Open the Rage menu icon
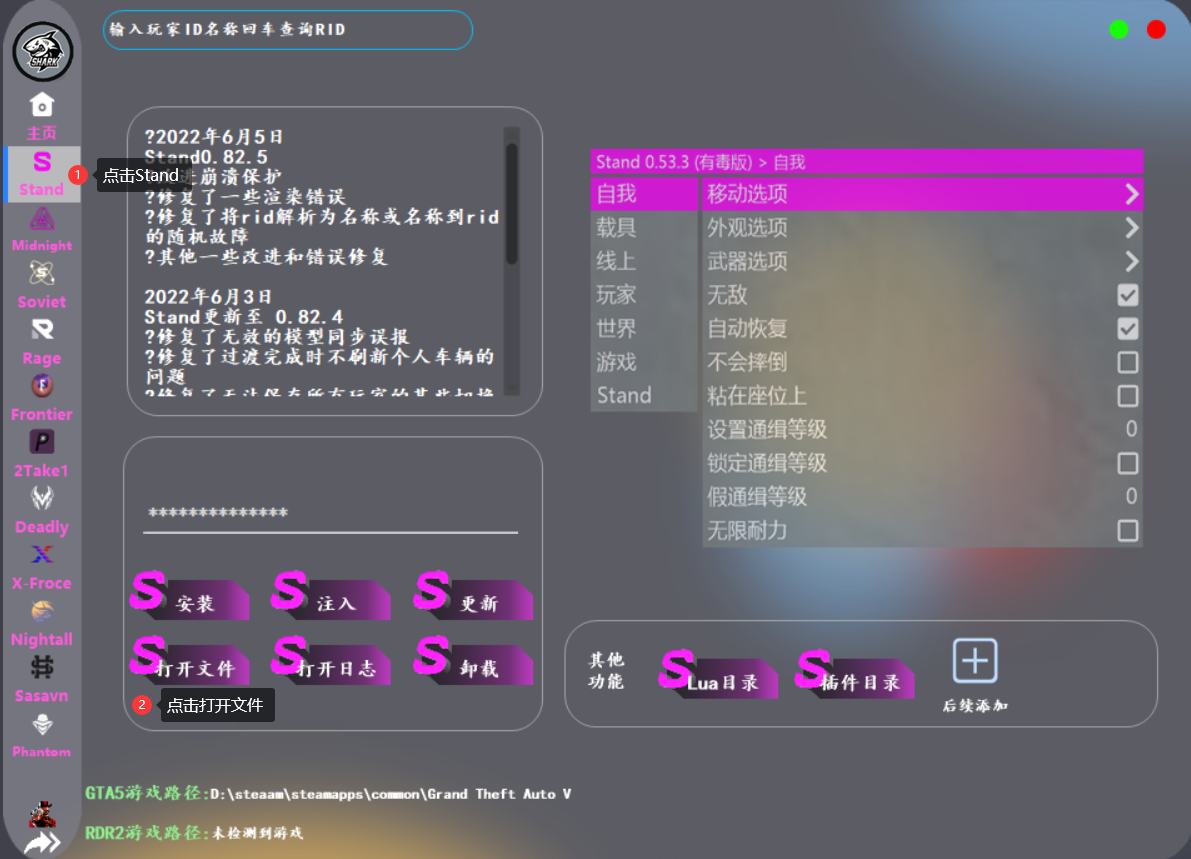 click(x=42, y=330)
